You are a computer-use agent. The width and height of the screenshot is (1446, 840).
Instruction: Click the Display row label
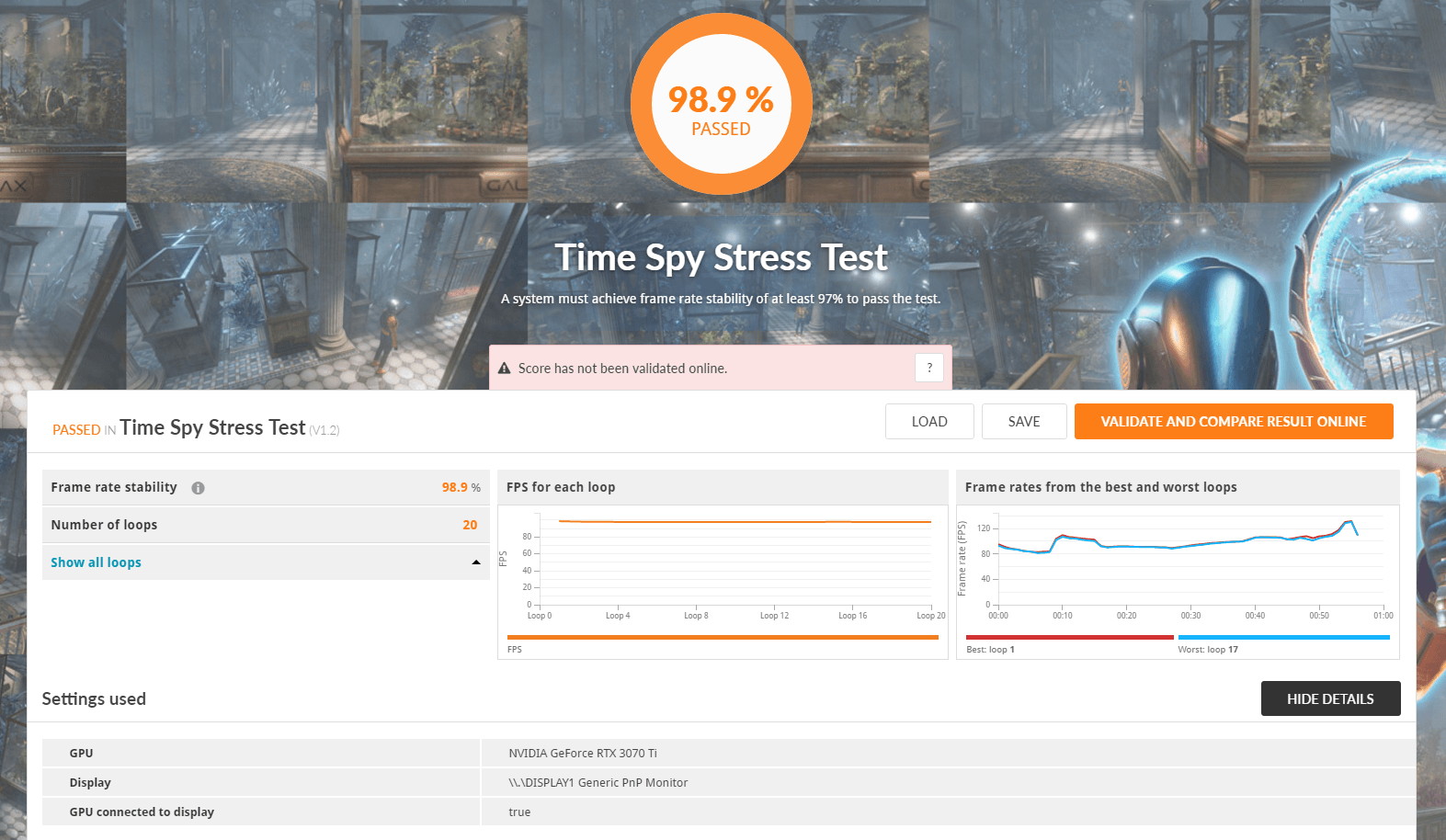[x=90, y=783]
